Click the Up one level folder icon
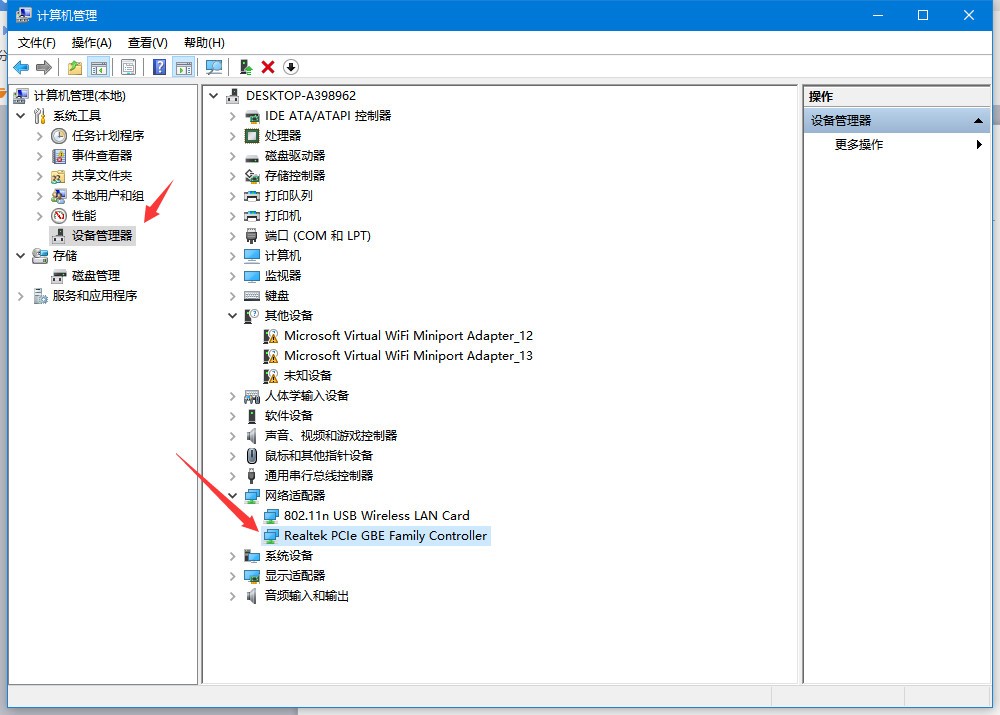Image resolution: width=1000 pixels, height=715 pixels. [75, 67]
